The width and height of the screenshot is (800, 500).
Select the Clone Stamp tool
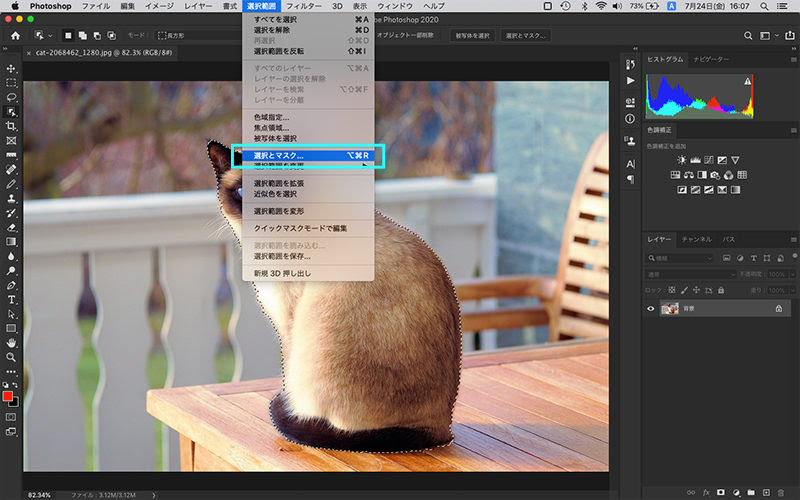coord(11,198)
